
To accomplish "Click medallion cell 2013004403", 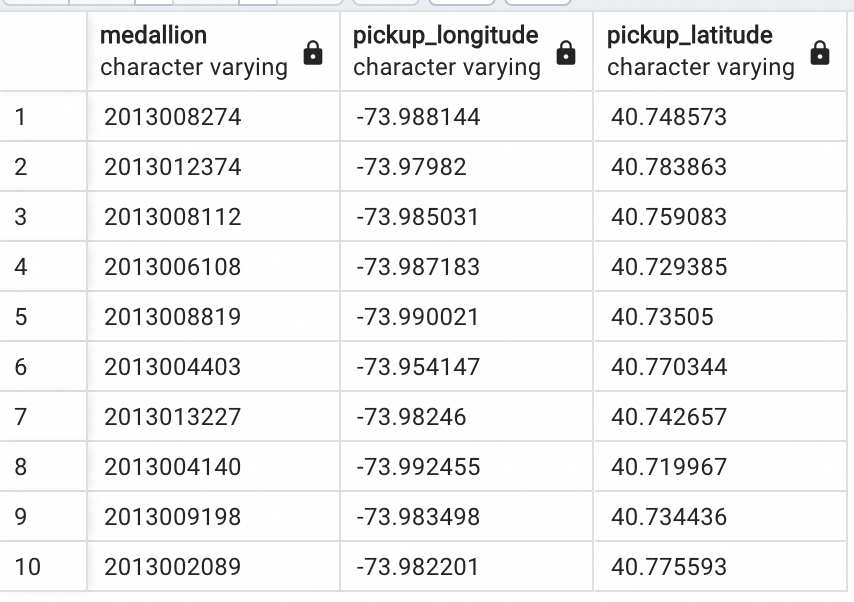I will click(x=173, y=367).
